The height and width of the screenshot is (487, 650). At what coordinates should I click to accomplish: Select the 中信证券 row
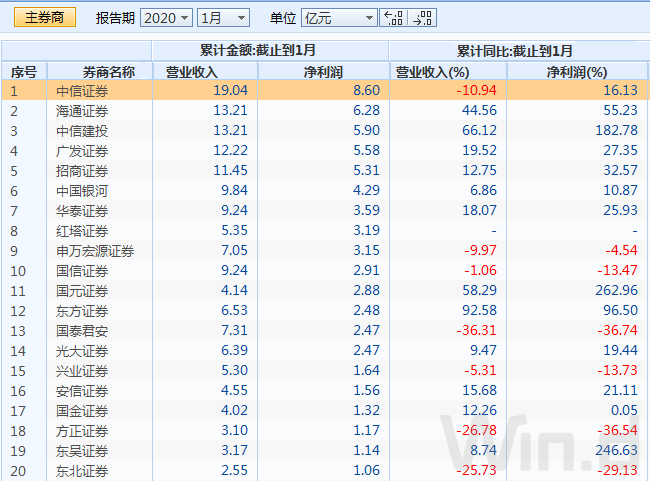click(324, 90)
